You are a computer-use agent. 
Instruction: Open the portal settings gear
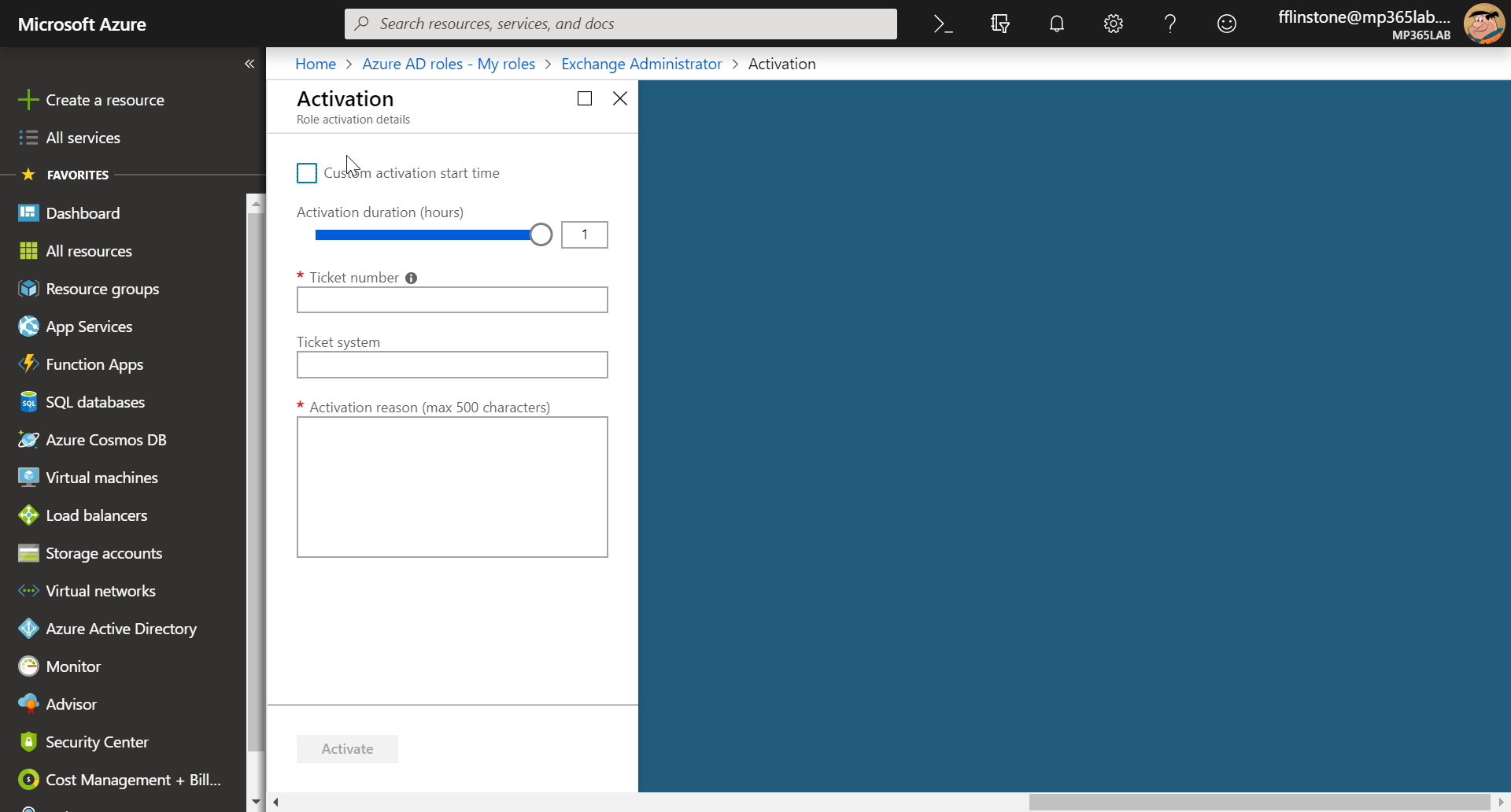[x=1113, y=24]
